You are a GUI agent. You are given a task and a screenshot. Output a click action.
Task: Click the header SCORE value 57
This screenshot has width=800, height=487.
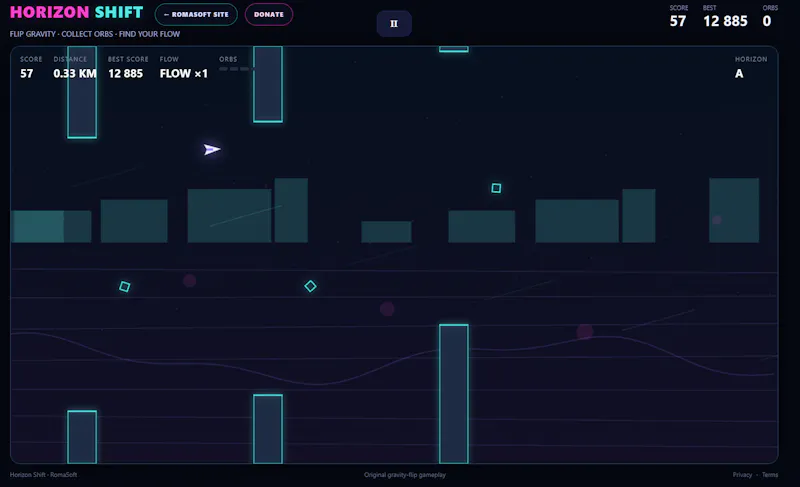coord(678,21)
